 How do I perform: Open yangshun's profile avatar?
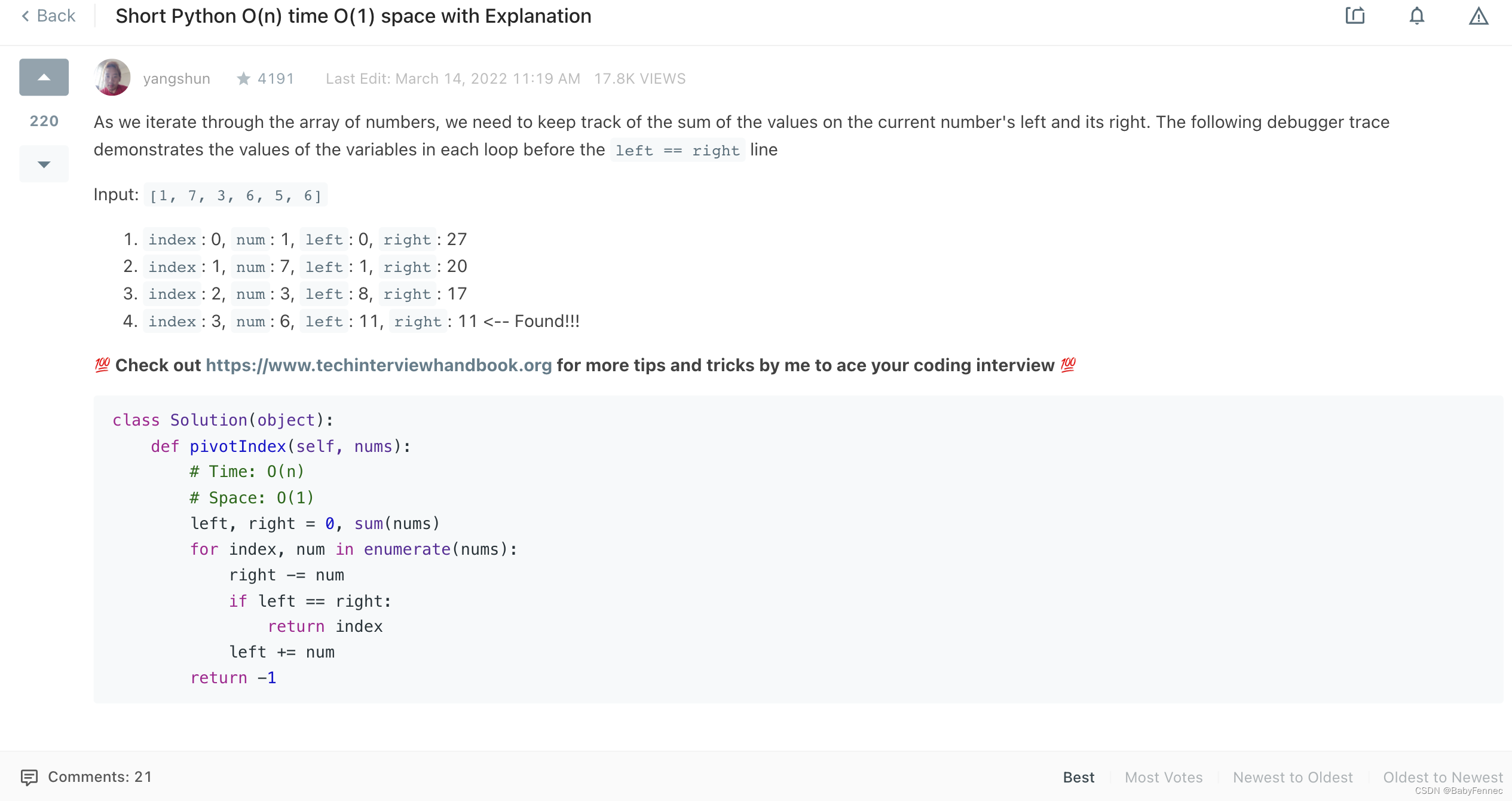(x=112, y=78)
